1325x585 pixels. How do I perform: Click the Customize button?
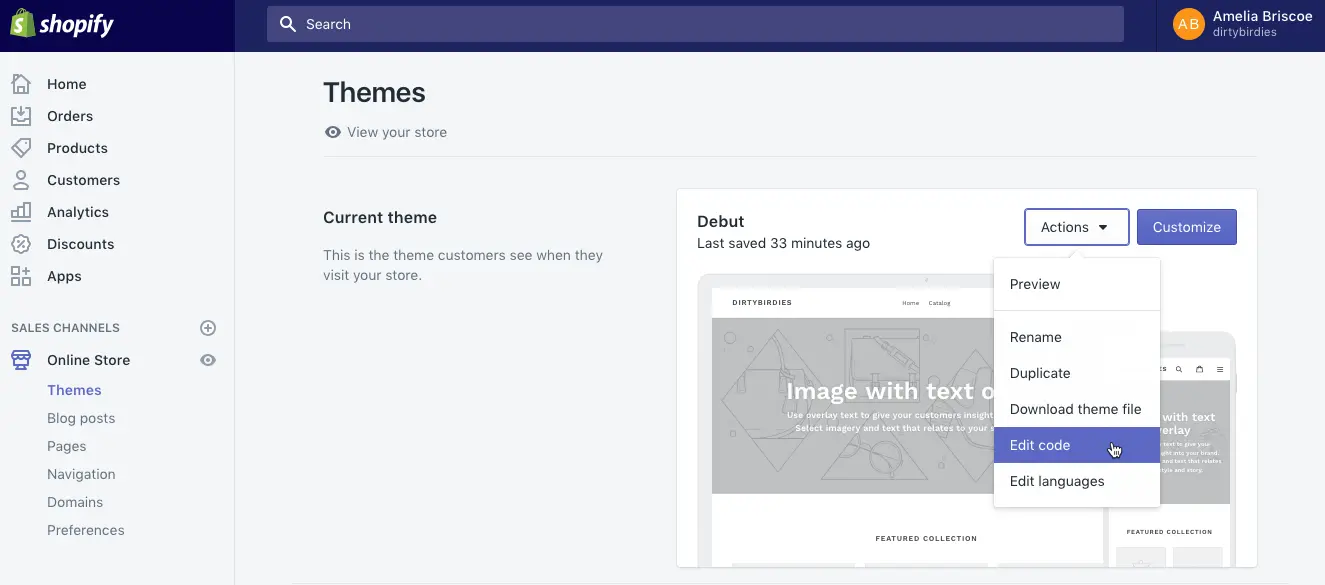tap(1186, 227)
